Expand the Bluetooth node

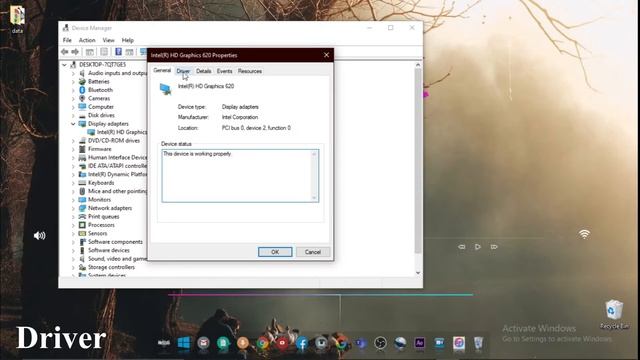coord(73,90)
